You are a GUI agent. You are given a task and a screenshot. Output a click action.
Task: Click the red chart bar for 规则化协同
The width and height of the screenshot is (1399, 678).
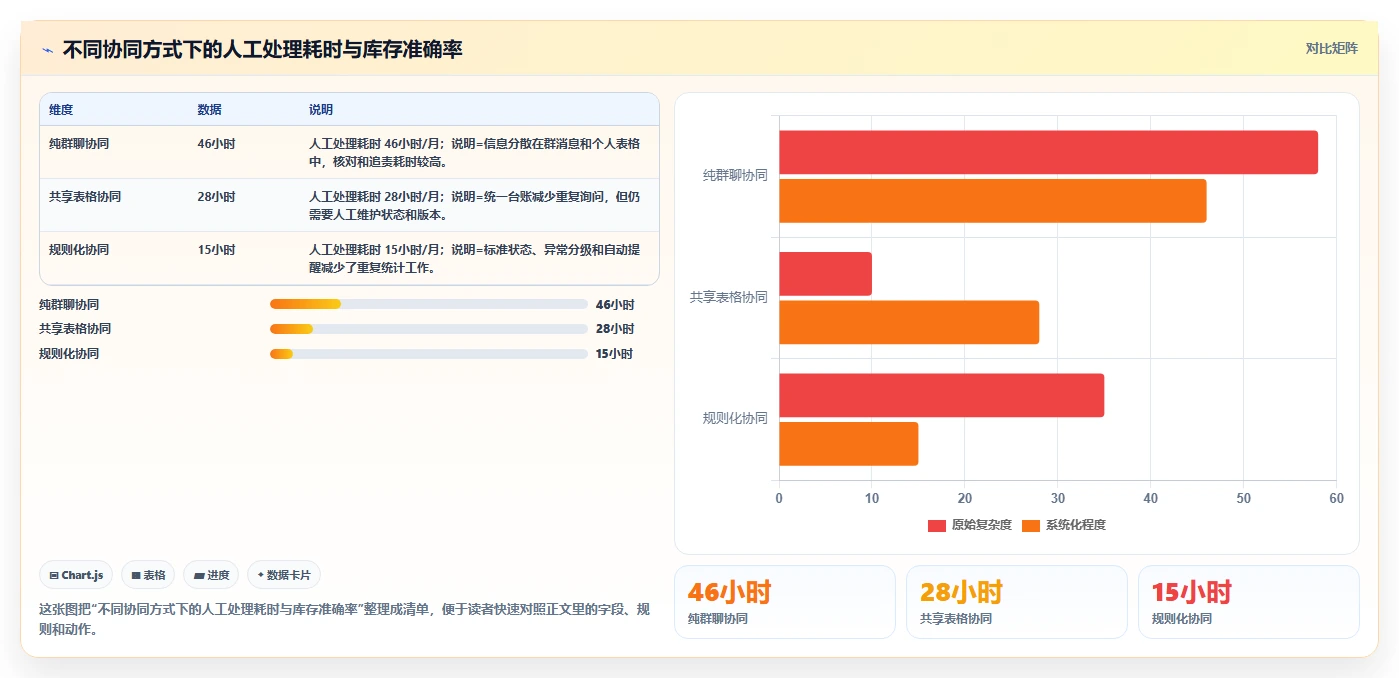[x=941, y=395]
